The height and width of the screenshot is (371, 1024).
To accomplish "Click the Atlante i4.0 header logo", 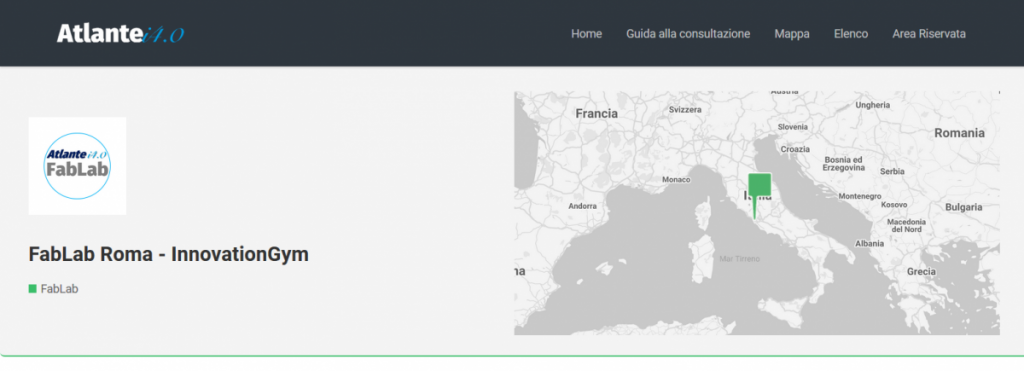I will pyautogui.click(x=120, y=33).
